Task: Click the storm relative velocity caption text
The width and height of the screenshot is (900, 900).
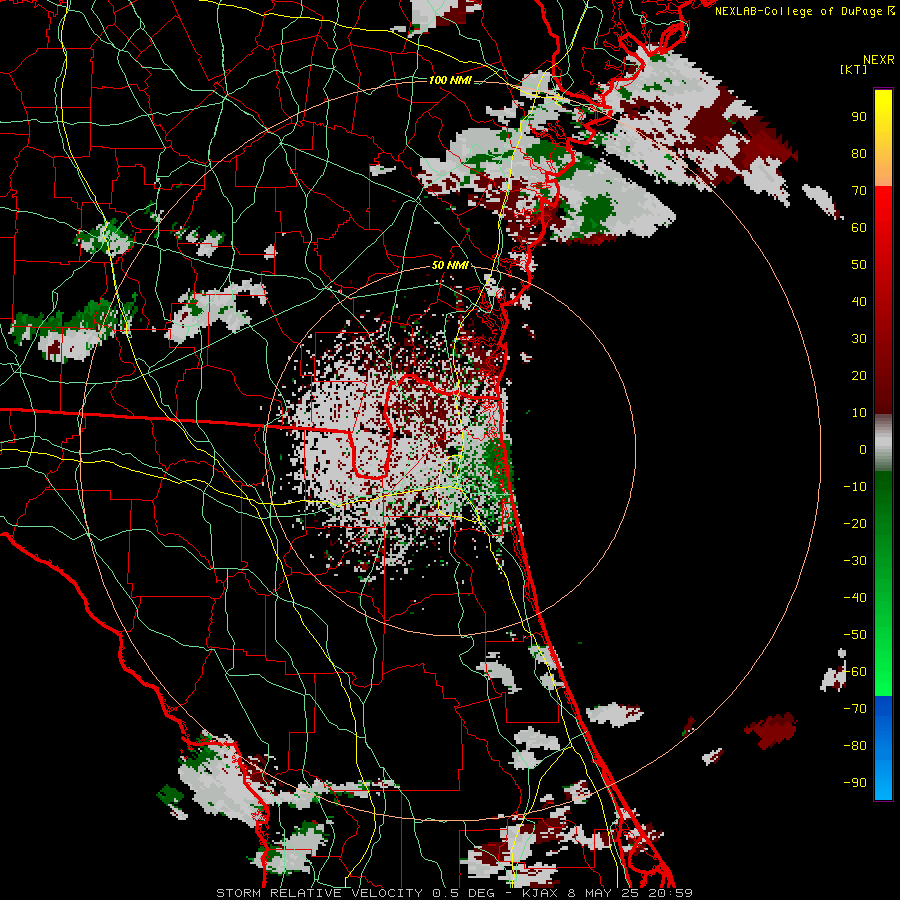Action: (x=454, y=893)
